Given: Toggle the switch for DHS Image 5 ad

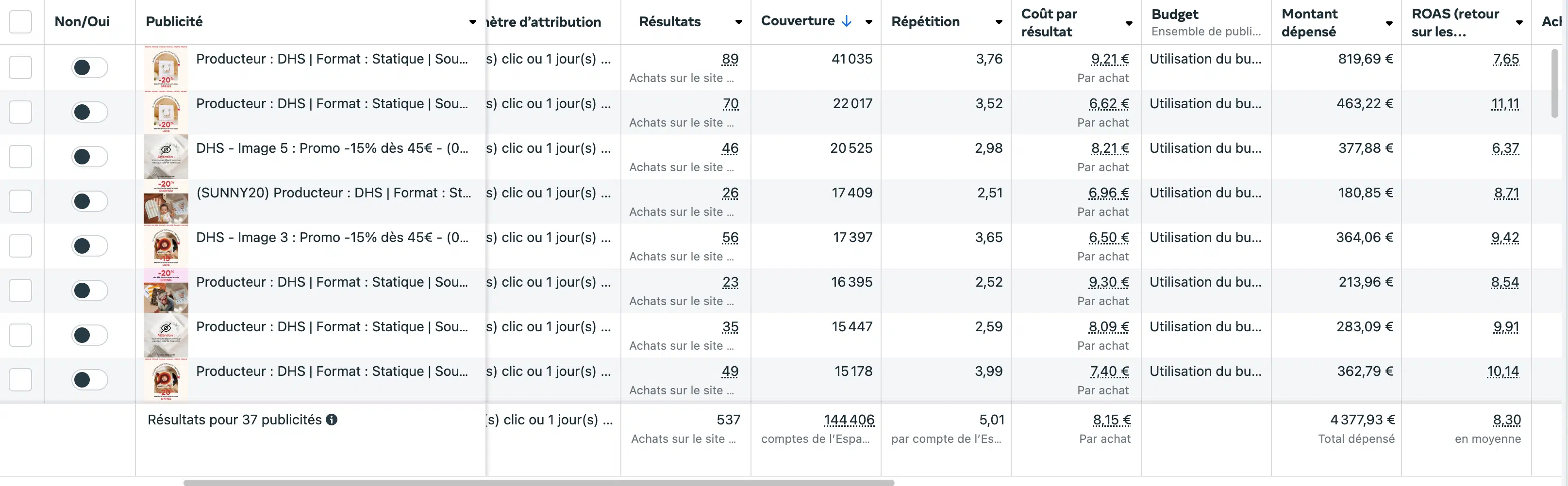Looking at the screenshot, I should 89,156.
